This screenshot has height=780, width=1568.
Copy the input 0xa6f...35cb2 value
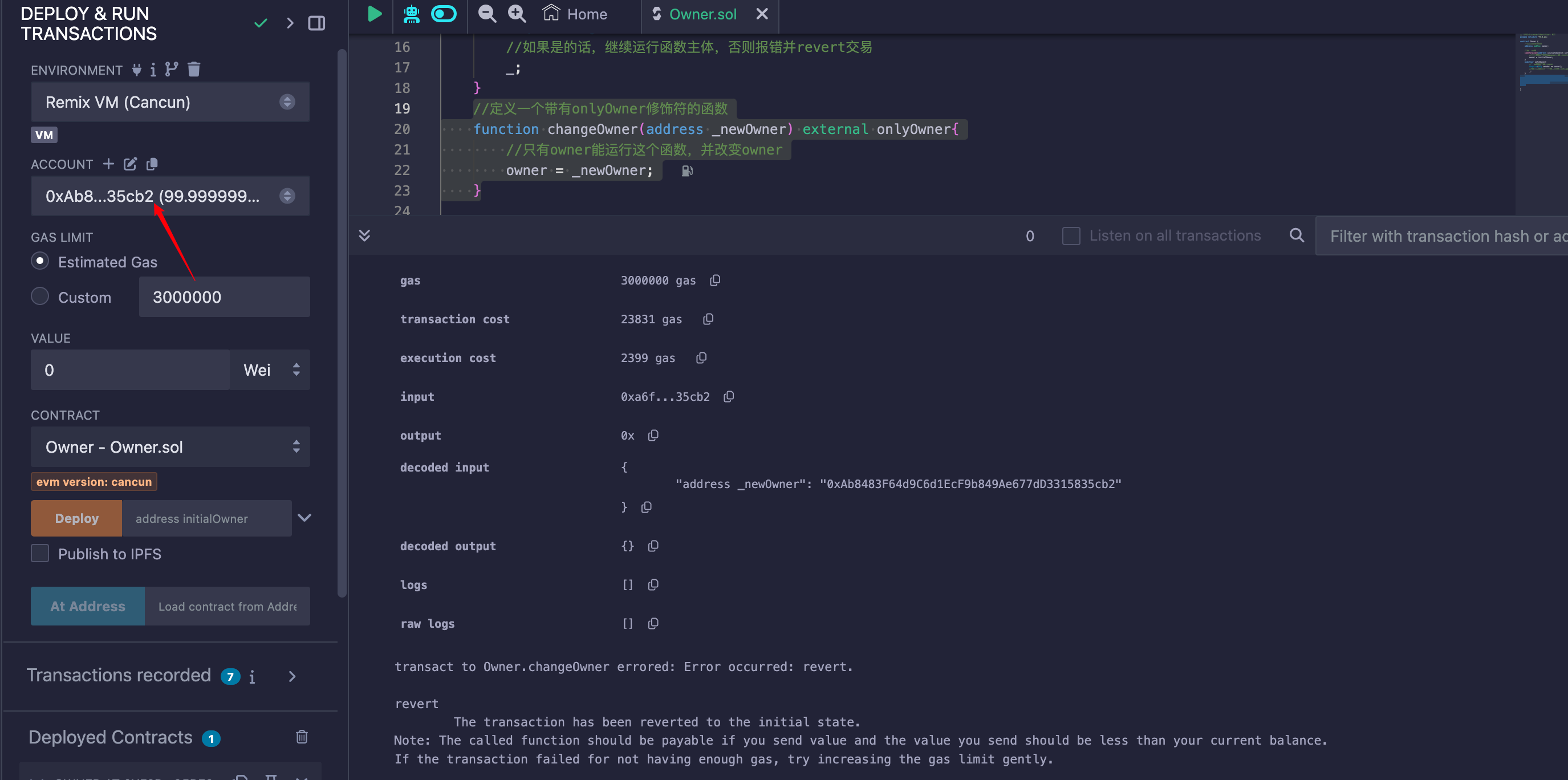729,396
